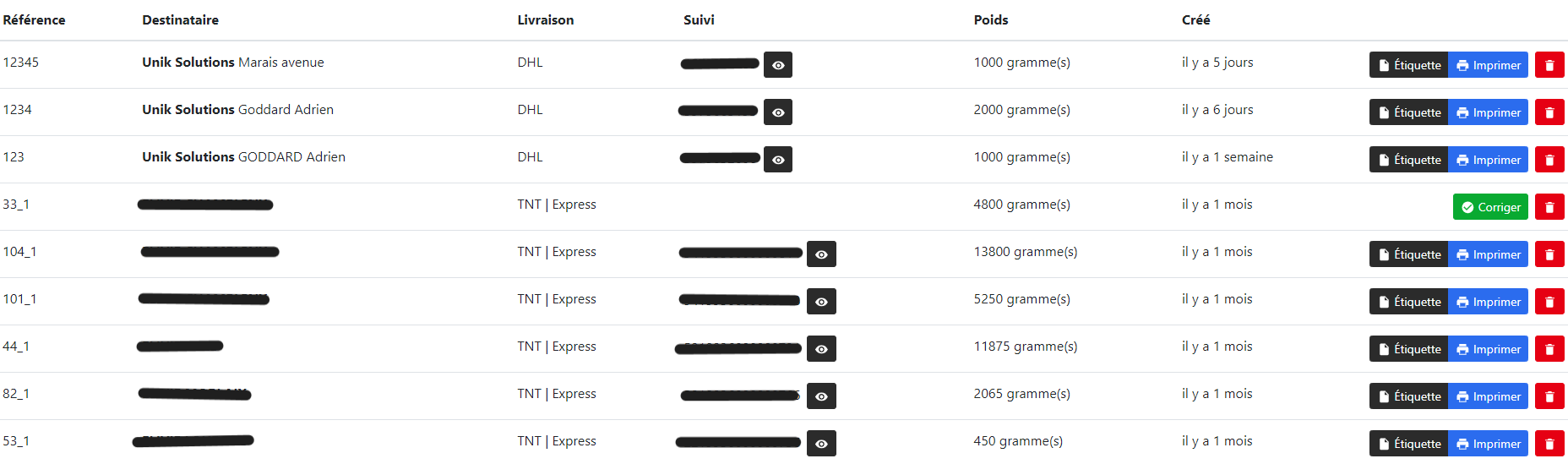Screen dimensions: 1568x464
Task: Remove shipment 53_1 using trash icon
Action: click(x=1549, y=444)
